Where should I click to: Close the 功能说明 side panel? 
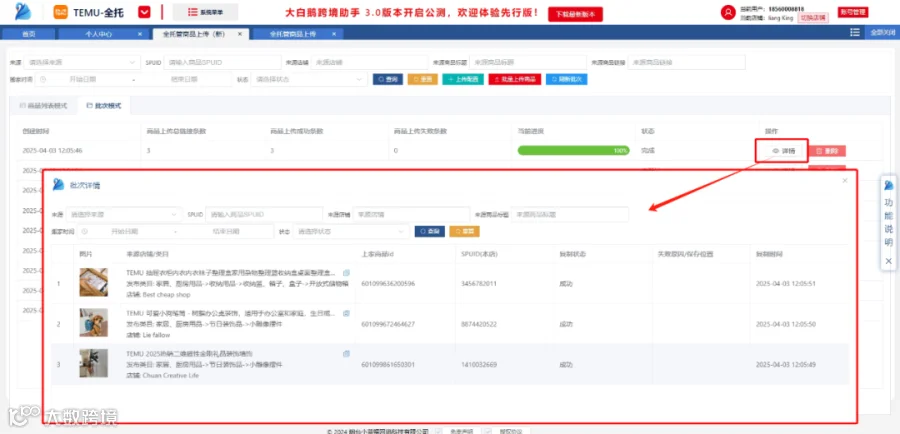click(x=889, y=261)
